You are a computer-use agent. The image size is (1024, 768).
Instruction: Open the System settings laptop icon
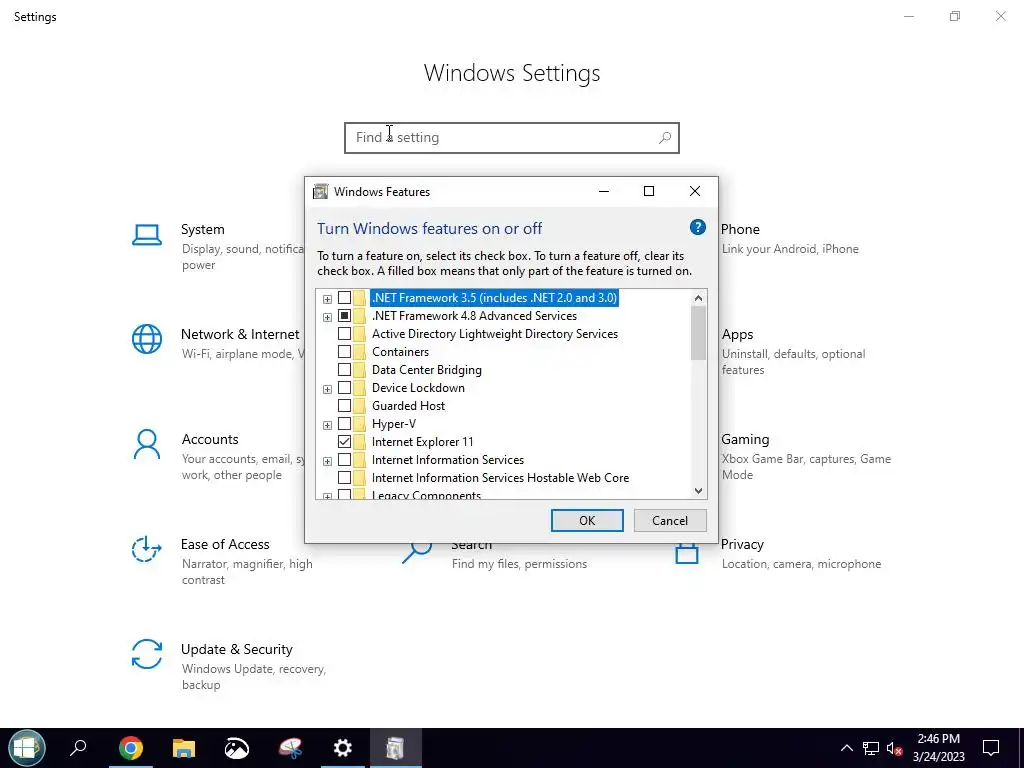click(147, 235)
